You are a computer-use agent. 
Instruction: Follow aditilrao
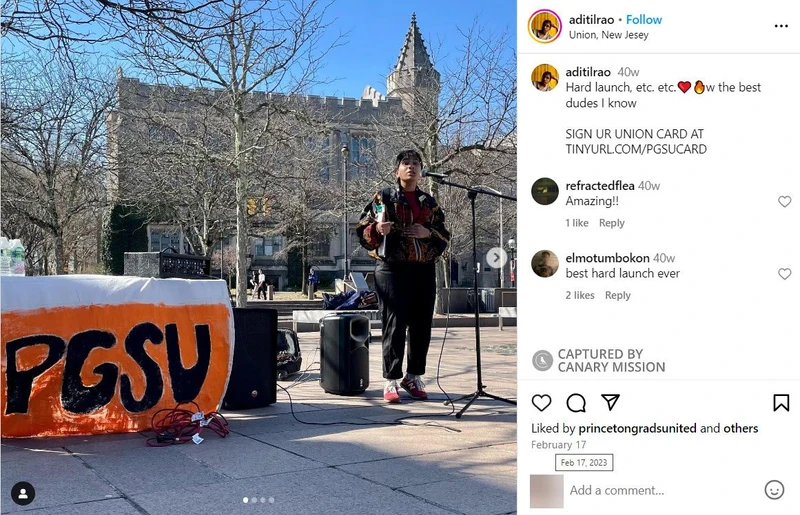(x=644, y=20)
